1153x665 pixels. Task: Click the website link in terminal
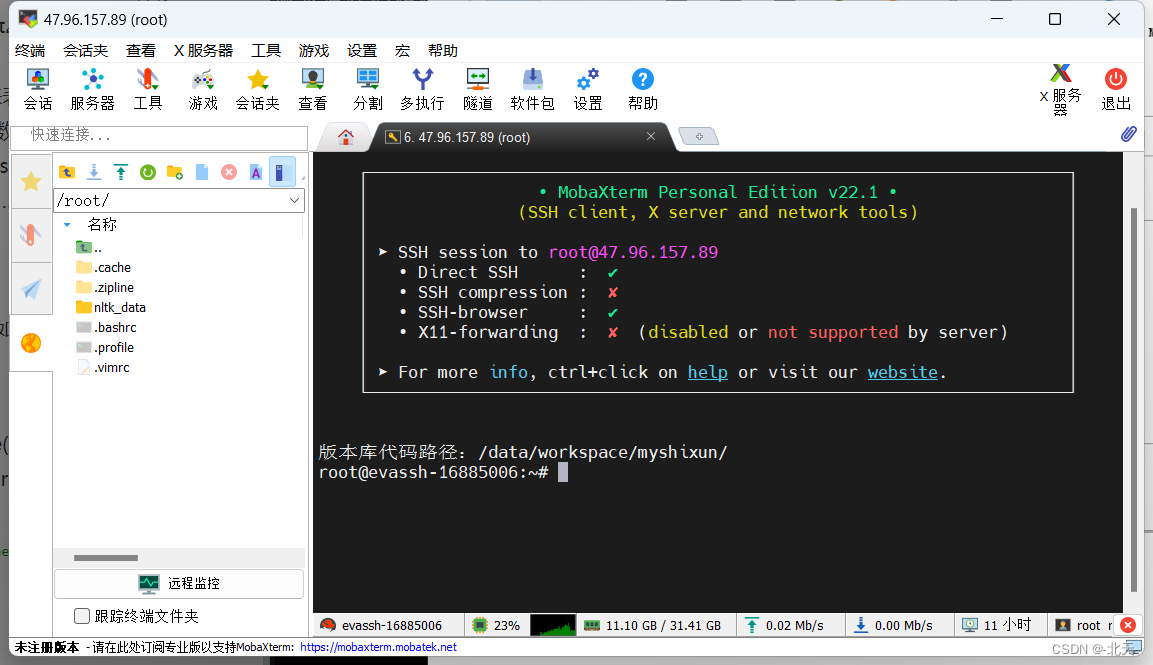pyautogui.click(x=903, y=372)
